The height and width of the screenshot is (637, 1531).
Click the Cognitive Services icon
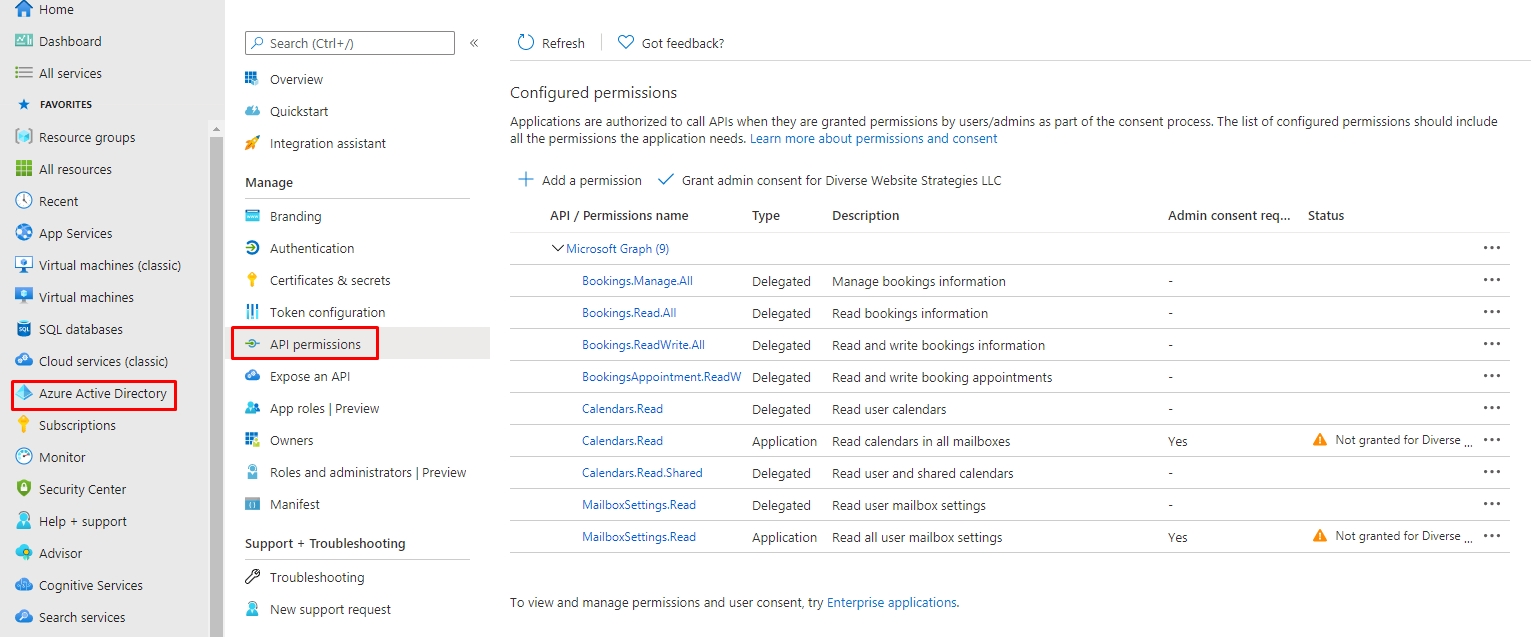point(24,585)
